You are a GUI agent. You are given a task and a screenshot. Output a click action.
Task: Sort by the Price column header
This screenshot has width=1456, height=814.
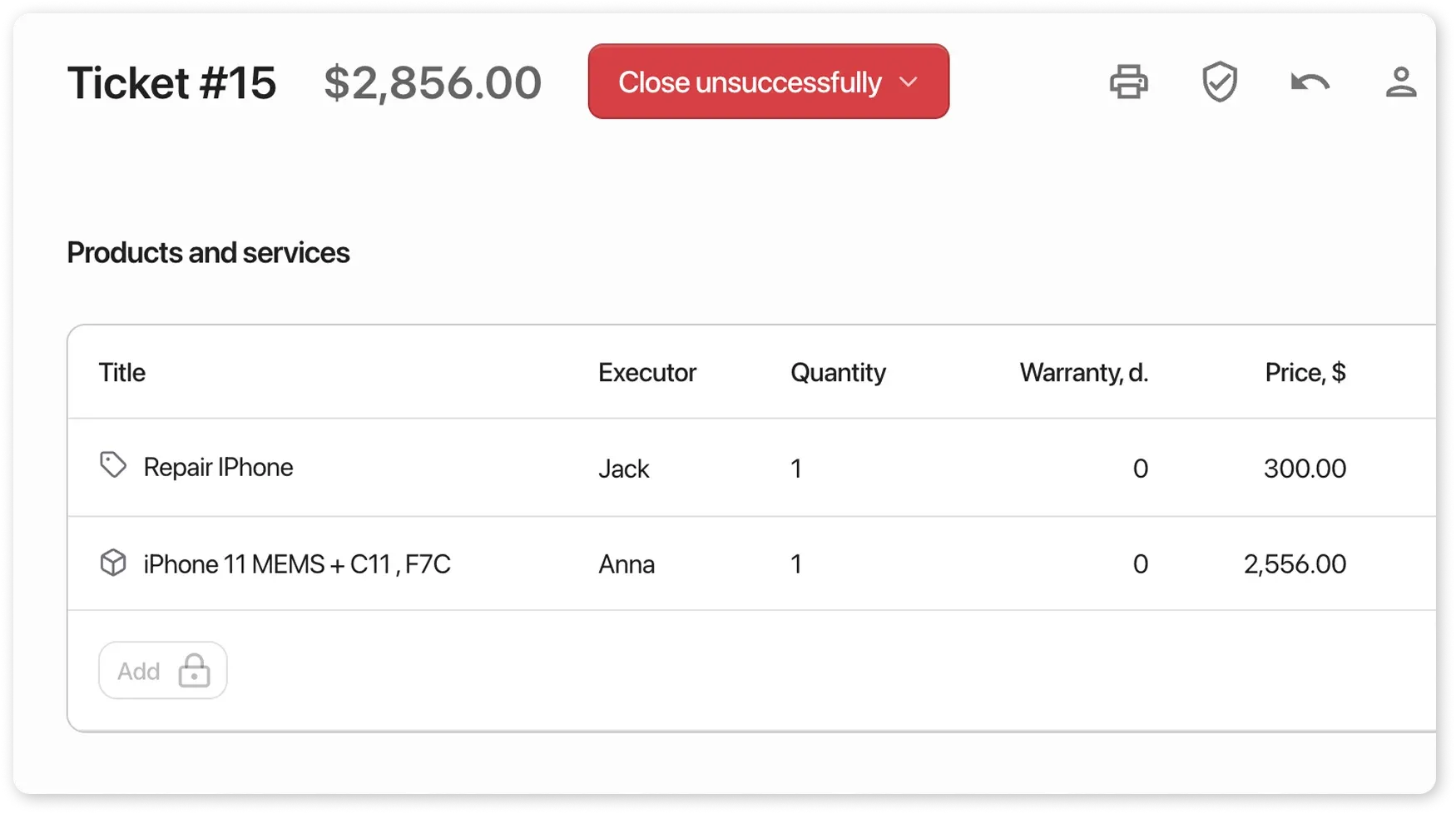(x=1305, y=372)
